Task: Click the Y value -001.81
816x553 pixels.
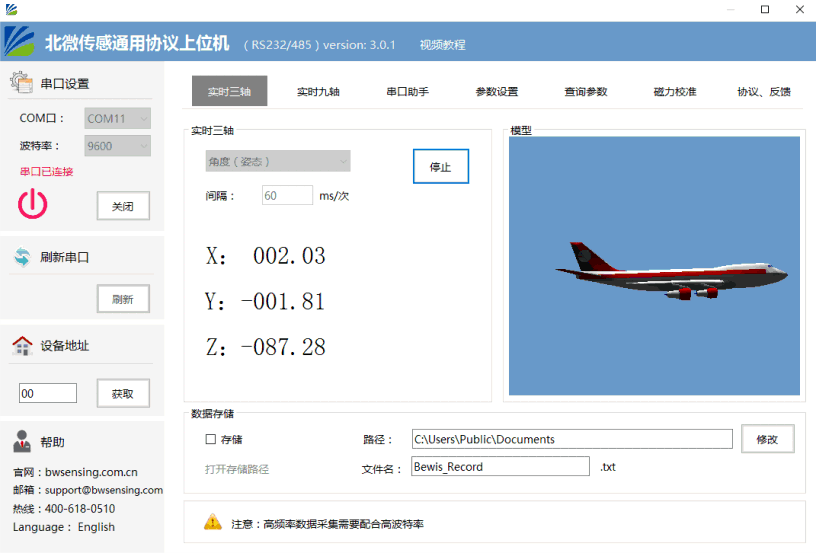Action: pyautogui.click(x=283, y=301)
